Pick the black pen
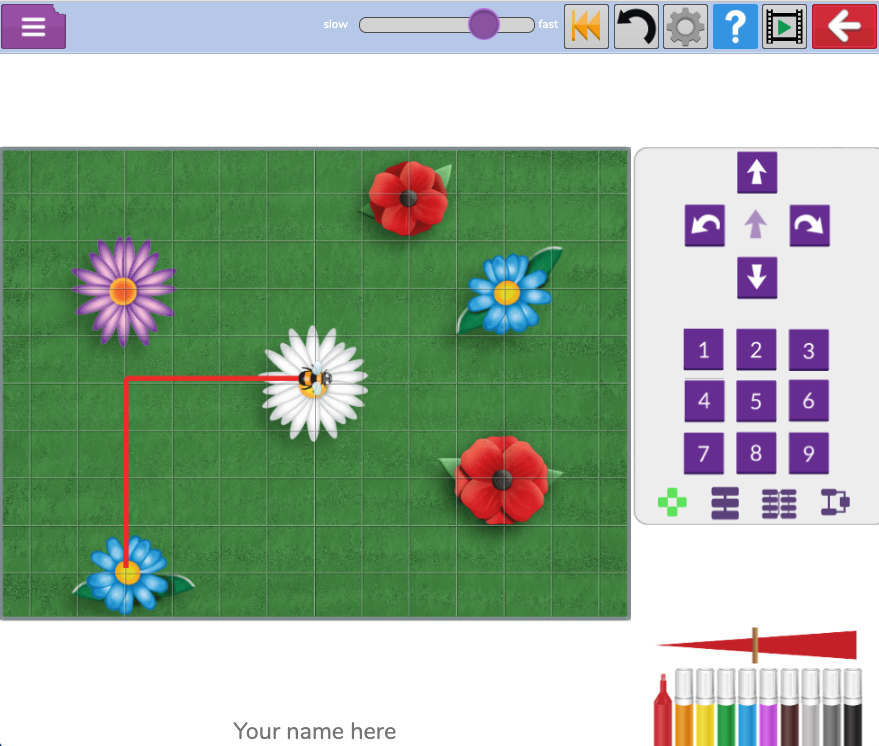 [x=853, y=707]
